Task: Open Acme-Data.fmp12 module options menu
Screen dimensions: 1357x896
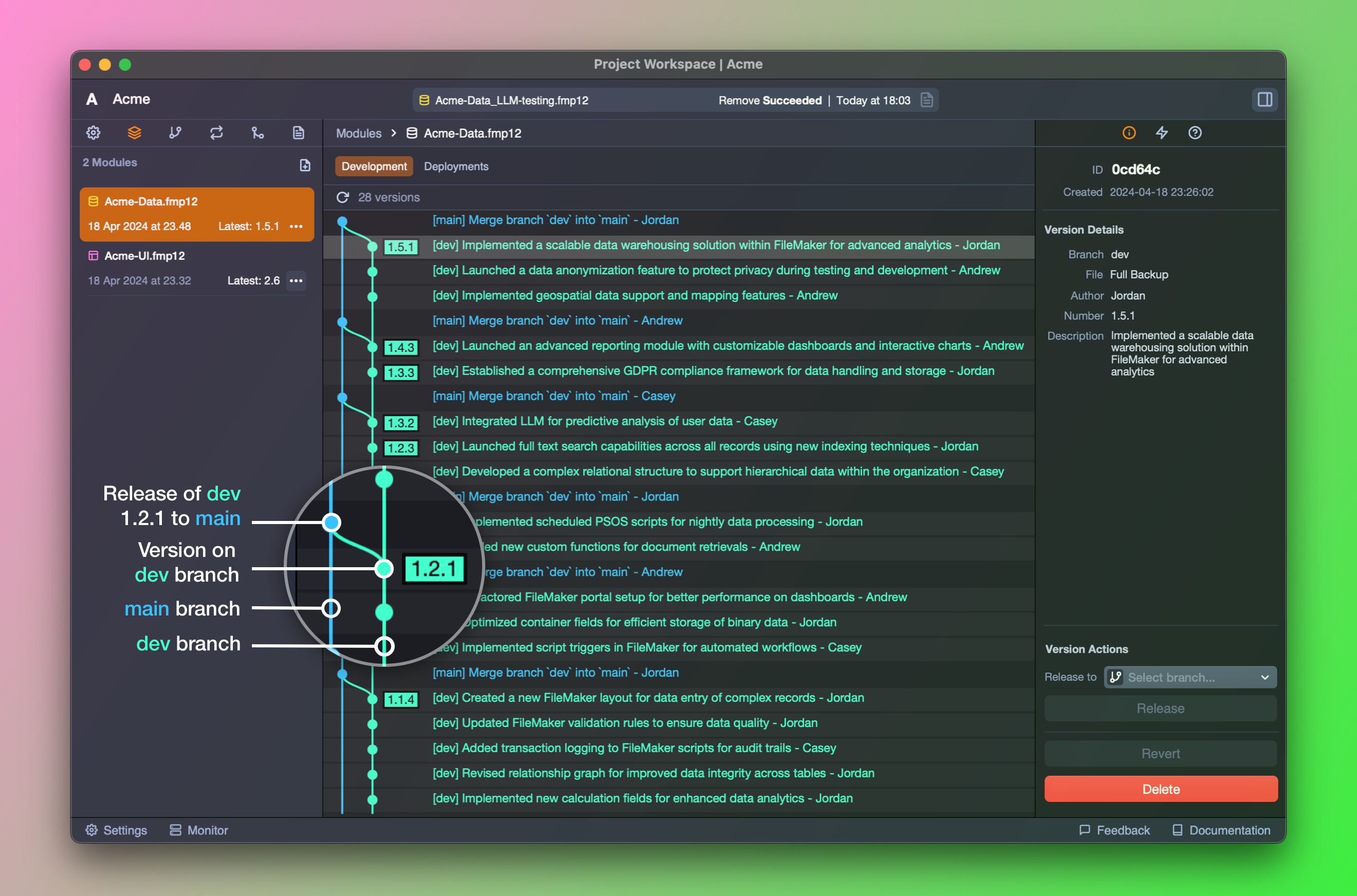Action: click(x=296, y=226)
